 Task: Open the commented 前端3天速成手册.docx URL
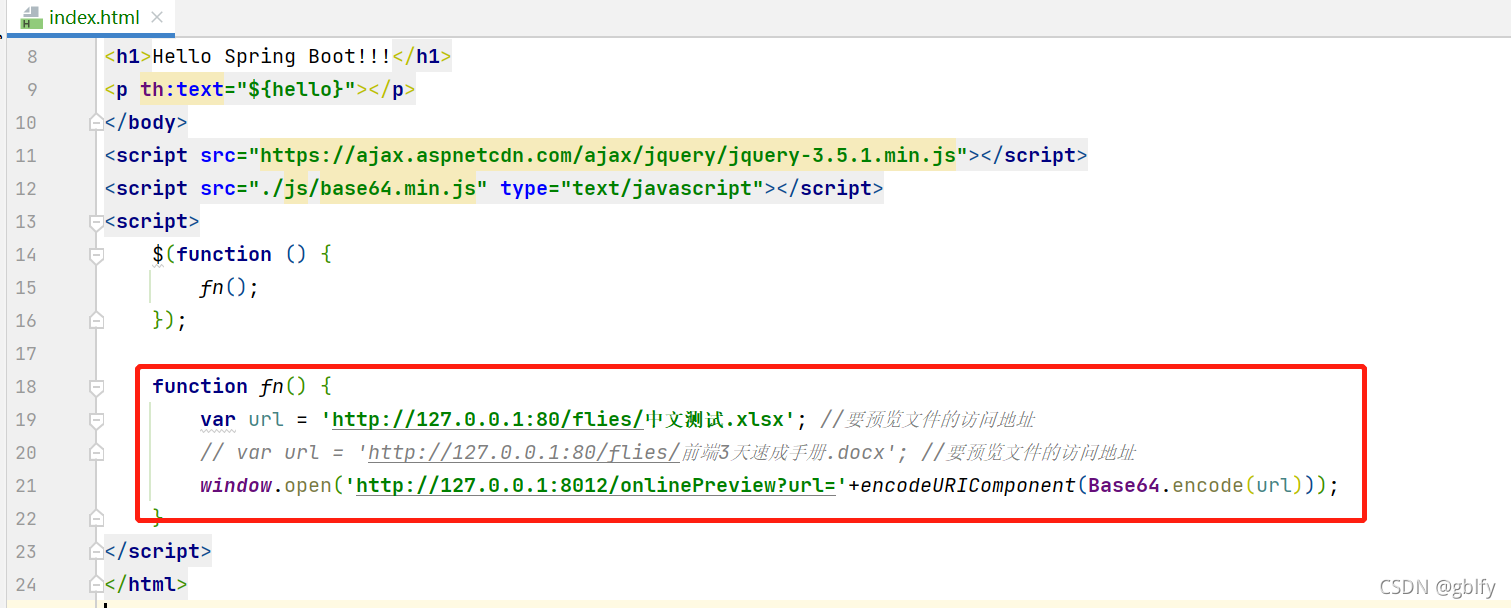[x=627, y=452]
